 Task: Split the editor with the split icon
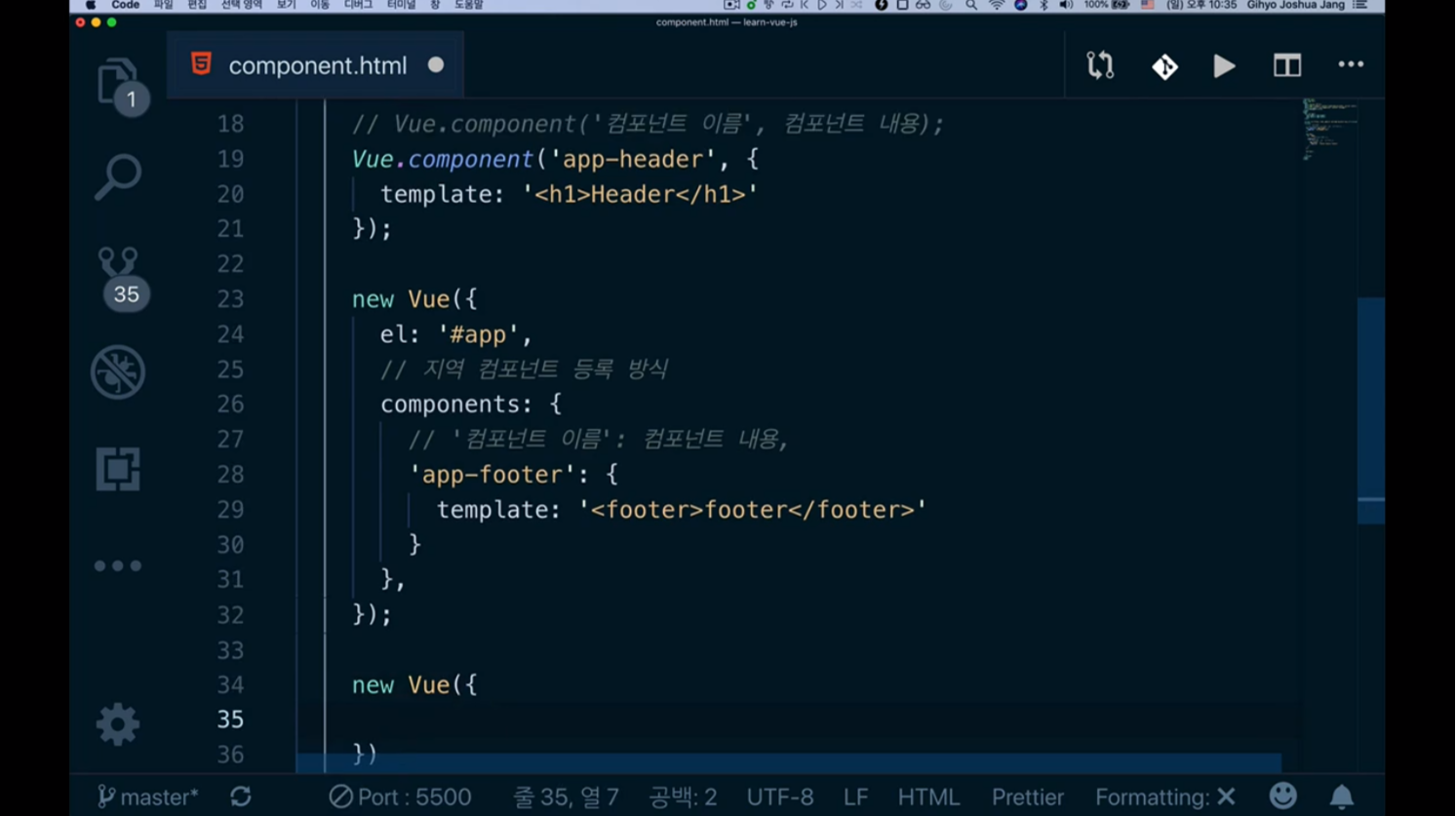1286,65
